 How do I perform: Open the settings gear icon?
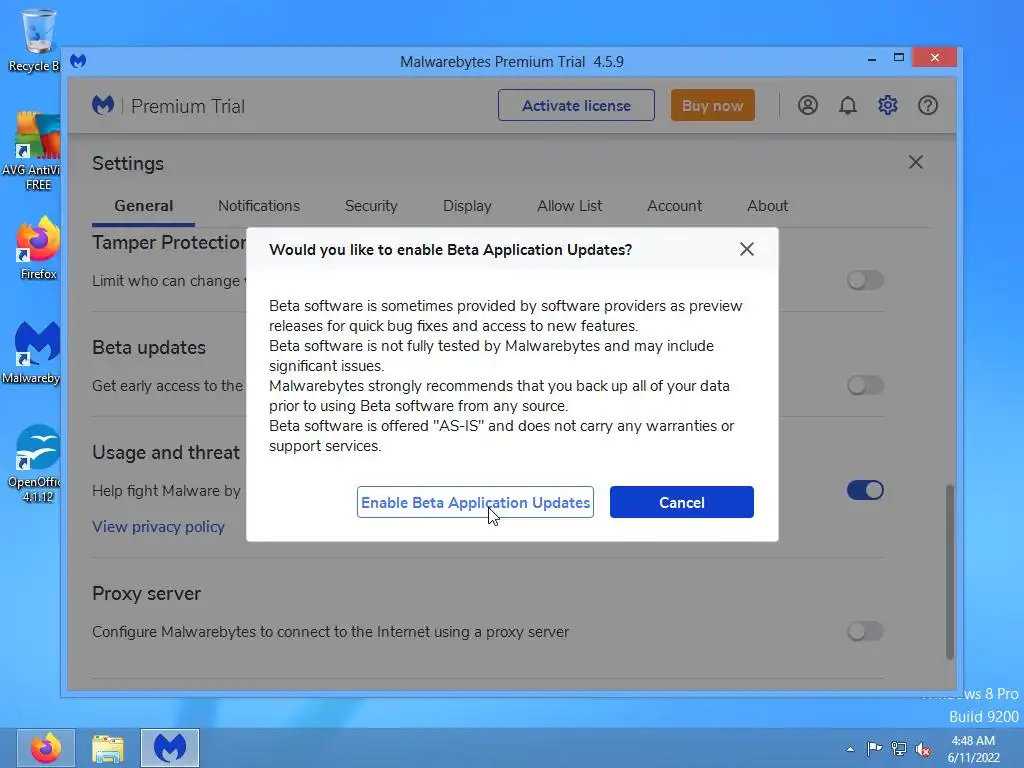[x=888, y=105]
